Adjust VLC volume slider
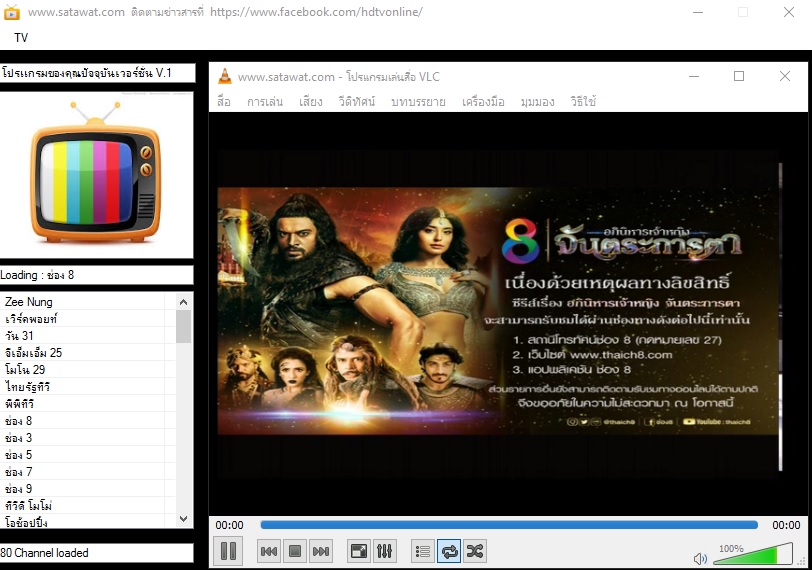The height and width of the screenshot is (570, 812). [x=753, y=554]
